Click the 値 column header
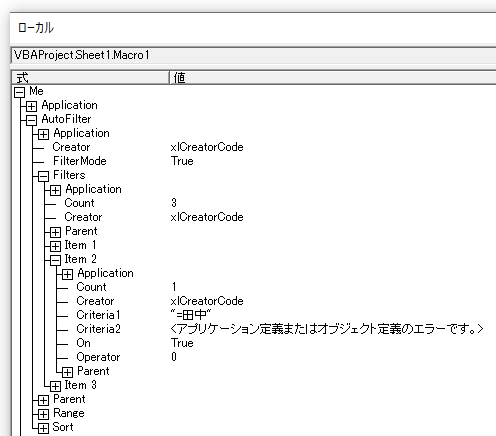This screenshot has height=436, width=496. (x=333, y=77)
